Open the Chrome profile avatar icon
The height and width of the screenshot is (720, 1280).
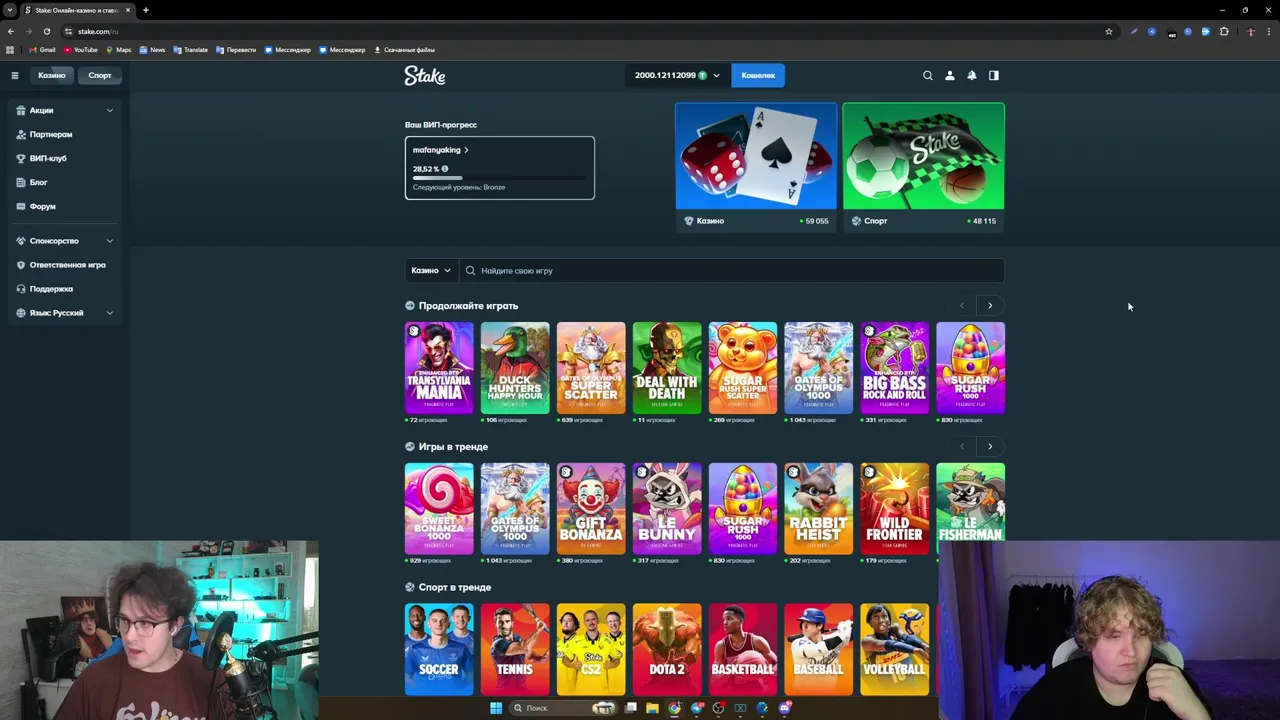pos(1250,31)
